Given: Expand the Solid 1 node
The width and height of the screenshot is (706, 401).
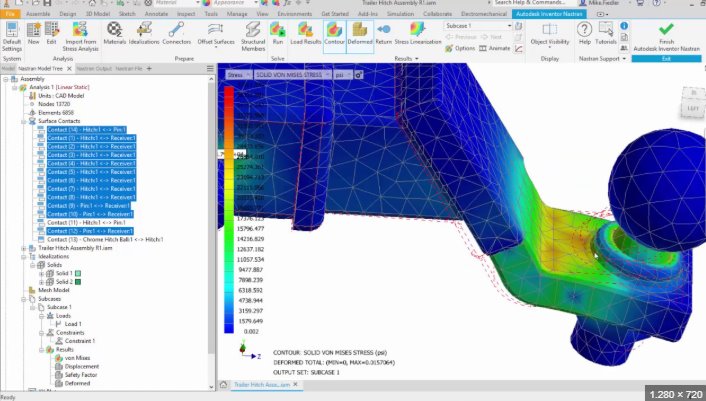Looking at the screenshot, I should (41, 274).
